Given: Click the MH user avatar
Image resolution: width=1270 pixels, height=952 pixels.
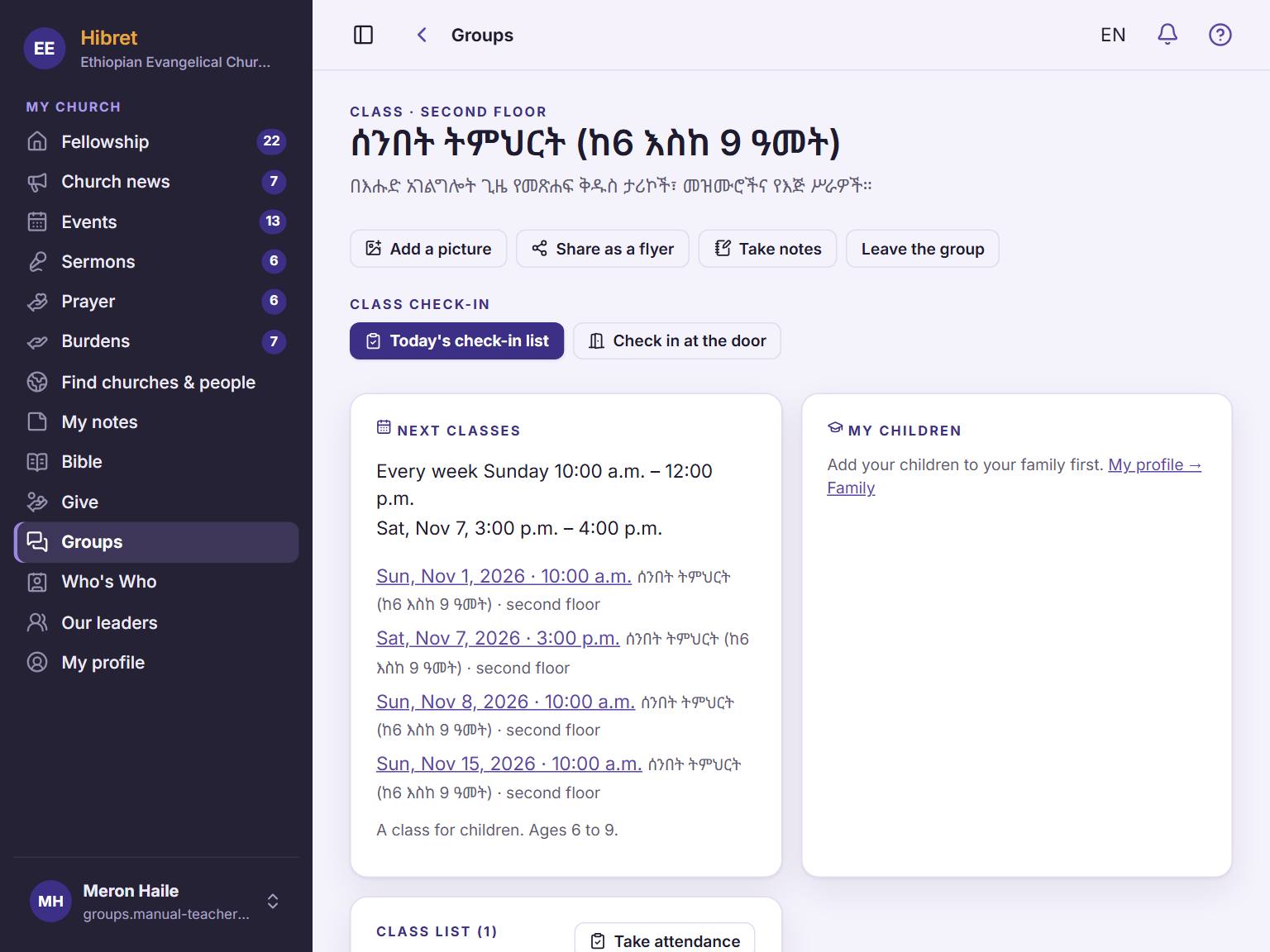Looking at the screenshot, I should [x=50, y=901].
